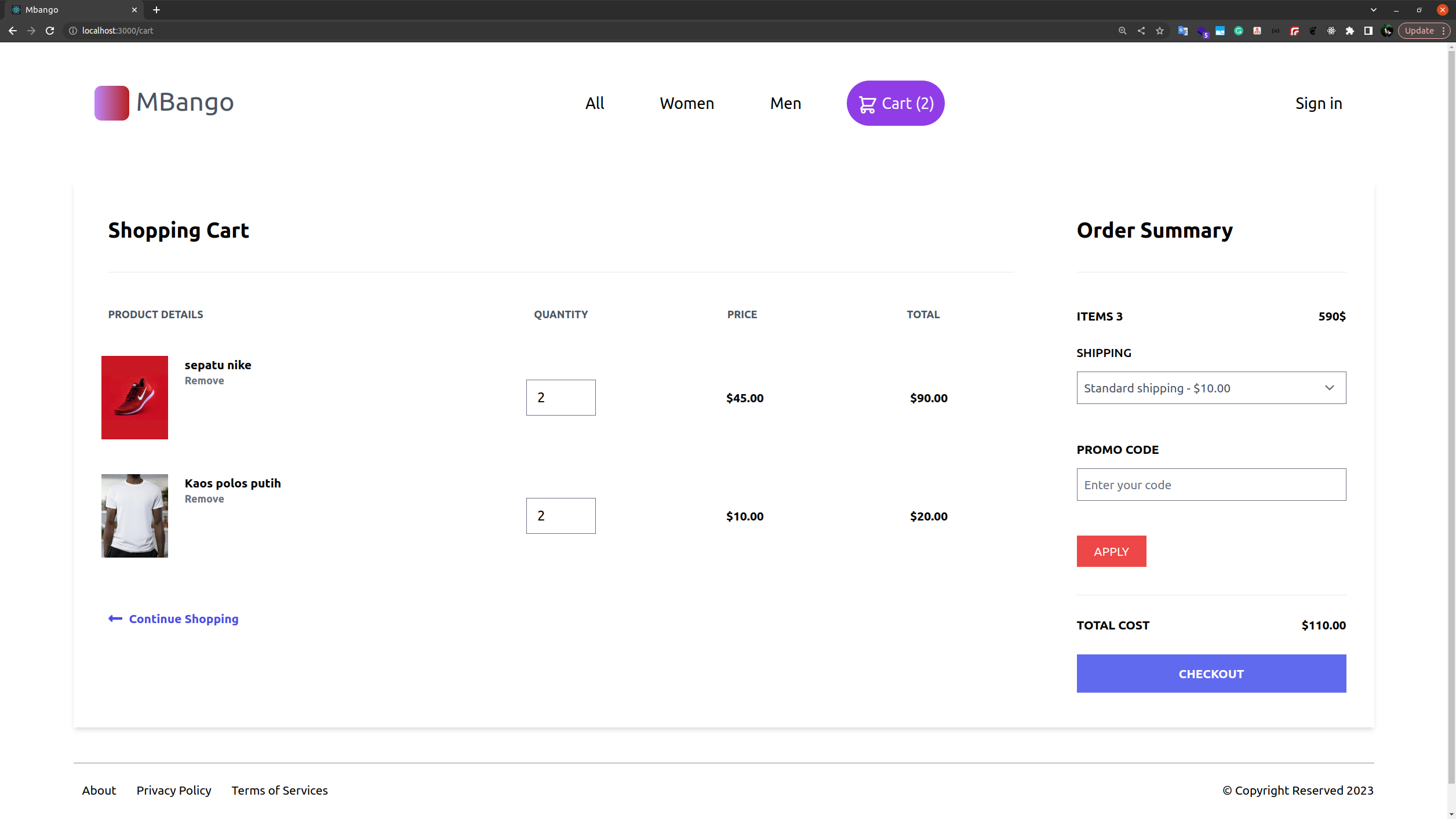Click the sepatu nike quantity box
The image size is (1456, 819).
pos(560,398)
